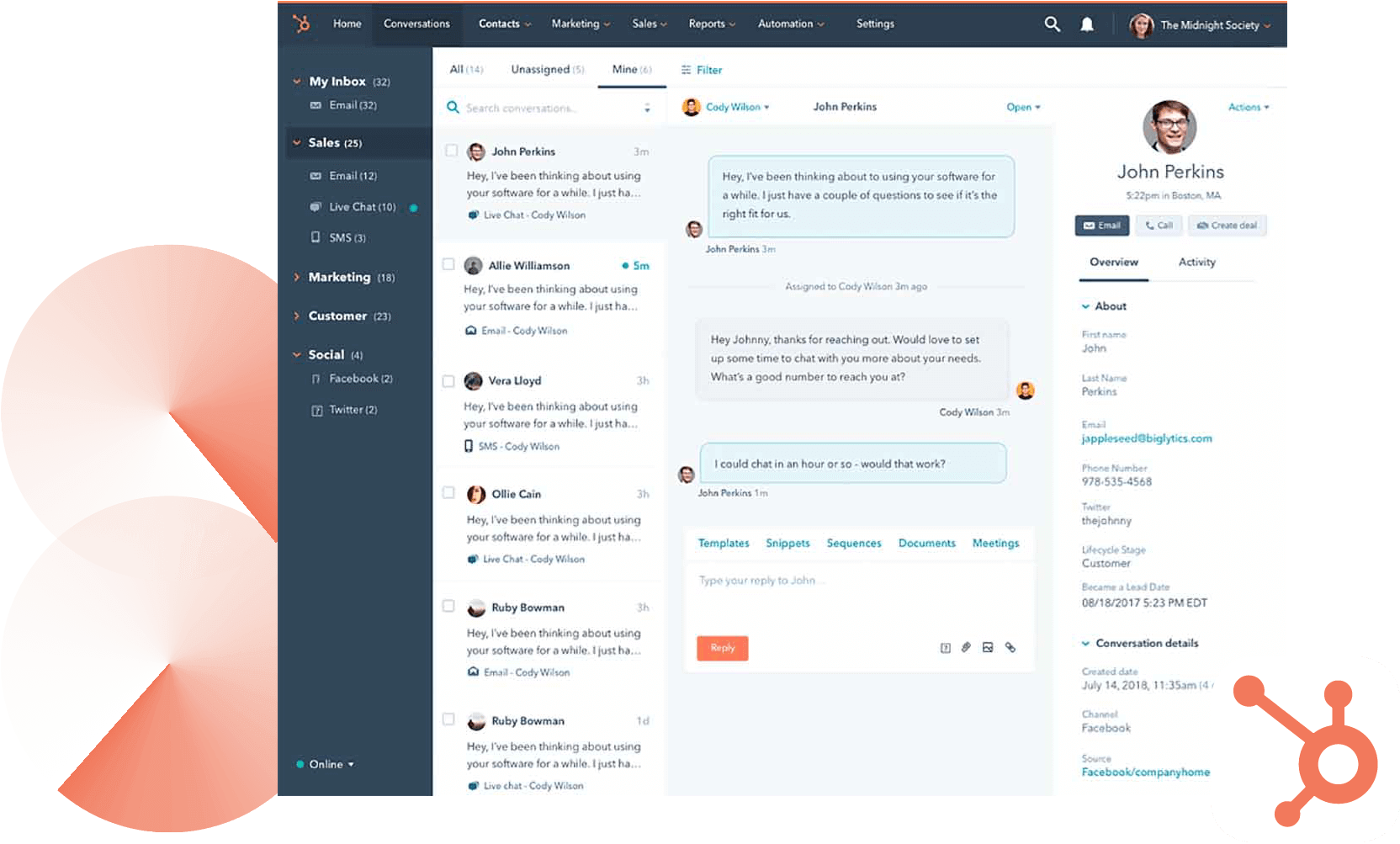Viewport: 1400px width, 844px height.
Task: Select the Allie Williamson conversation checkbox
Action: point(448,264)
